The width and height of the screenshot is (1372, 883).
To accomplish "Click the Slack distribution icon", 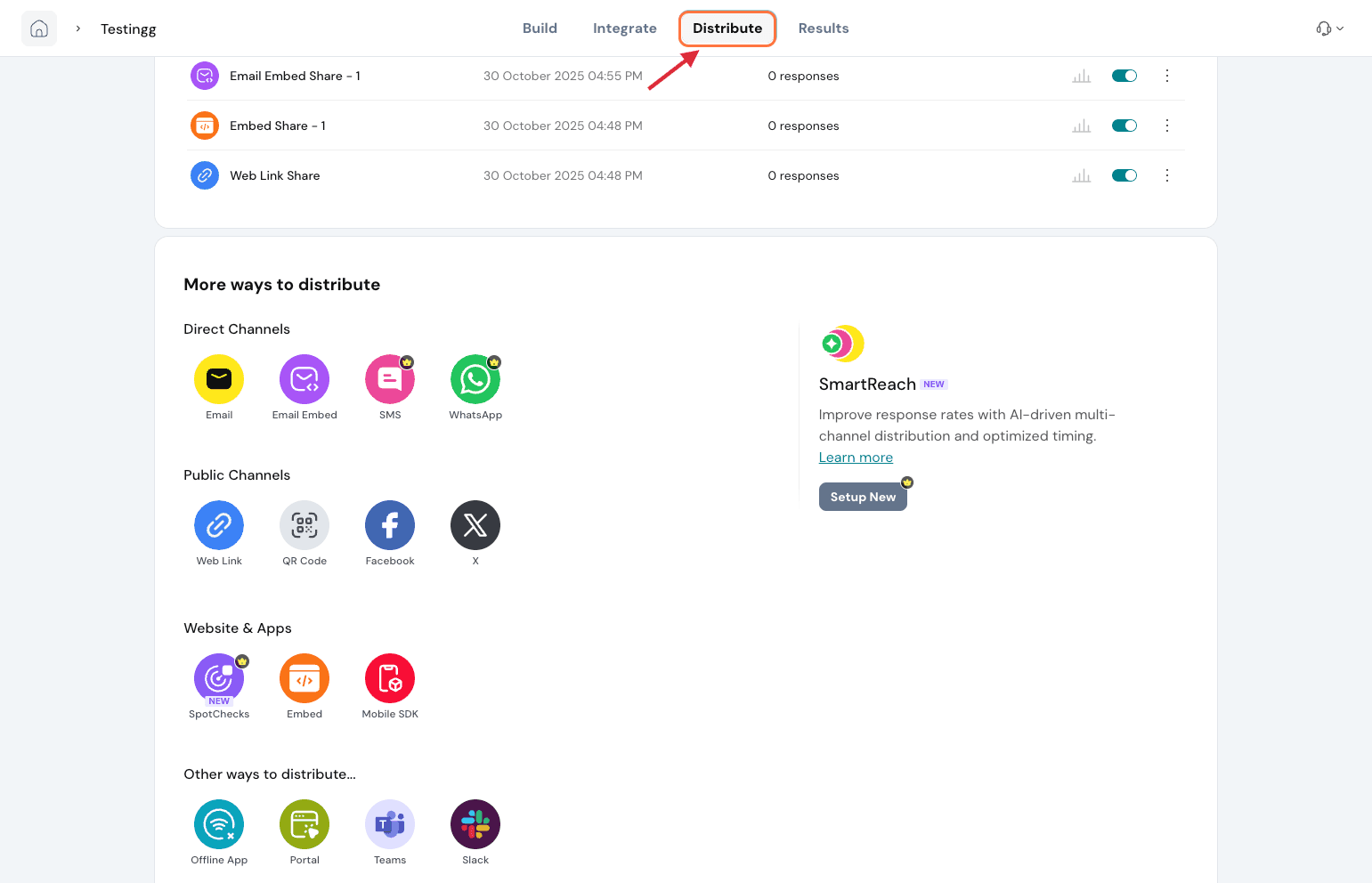I will coord(475,825).
